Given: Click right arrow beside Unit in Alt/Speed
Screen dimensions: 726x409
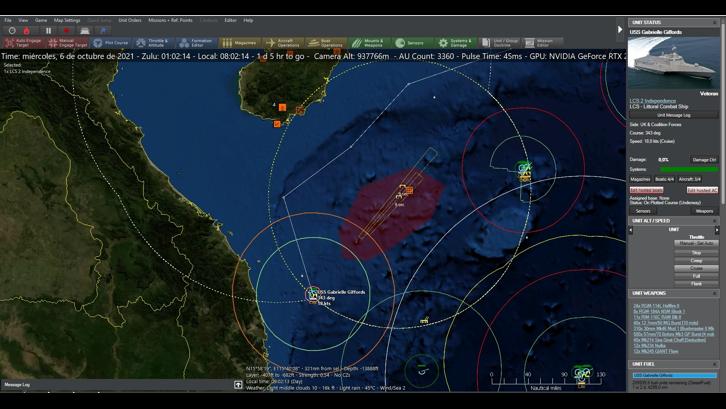Looking at the screenshot, I should click(717, 230).
